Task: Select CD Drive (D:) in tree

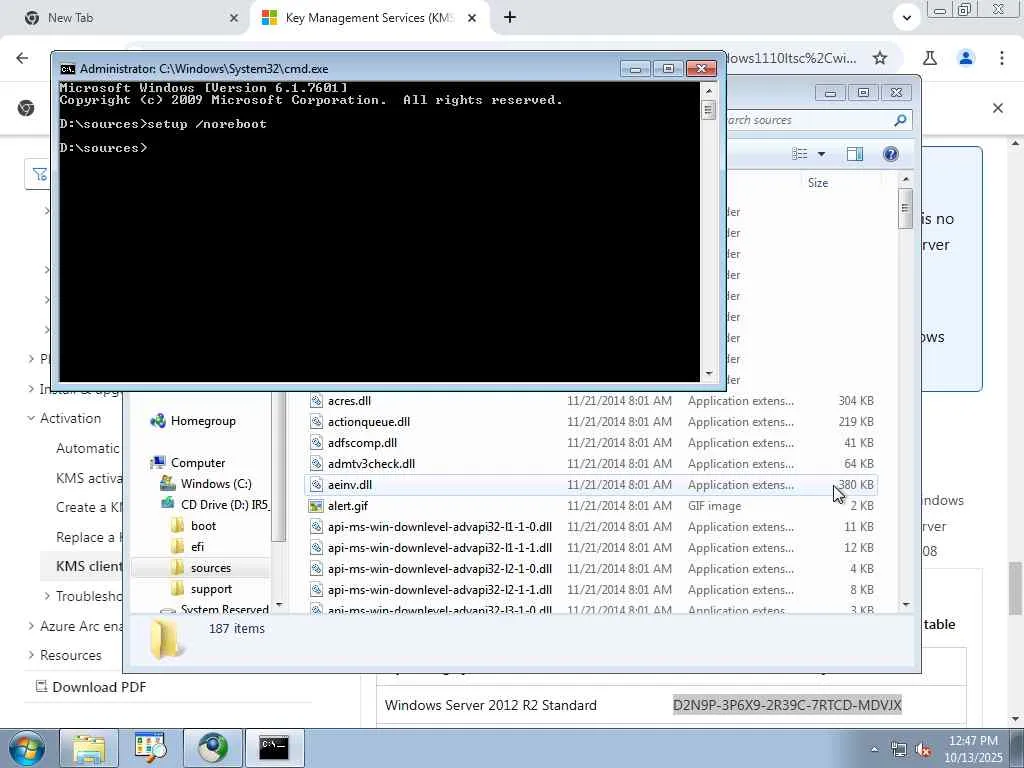Action: pos(224,505)
